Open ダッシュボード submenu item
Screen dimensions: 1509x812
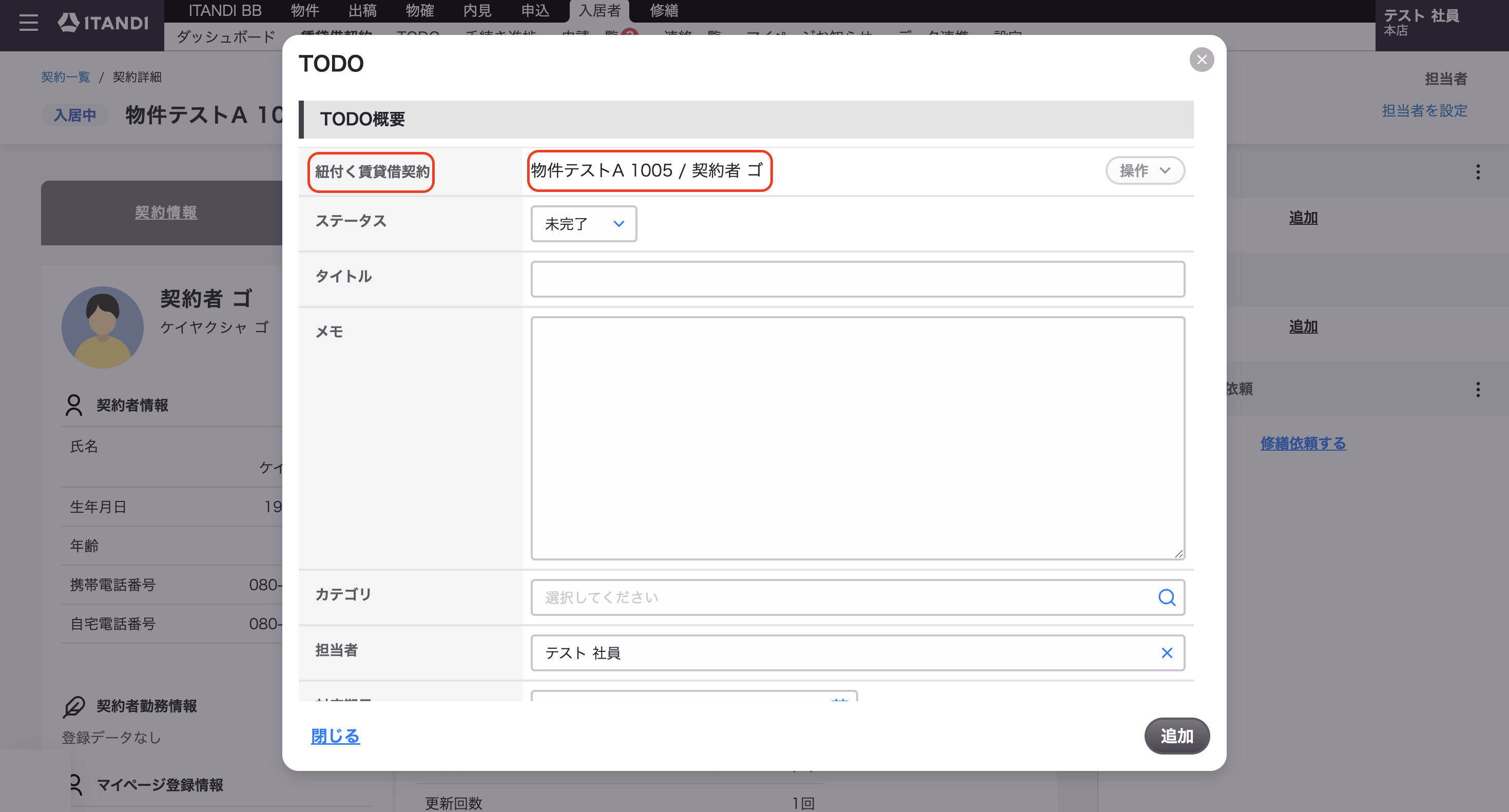coord(225,37)
